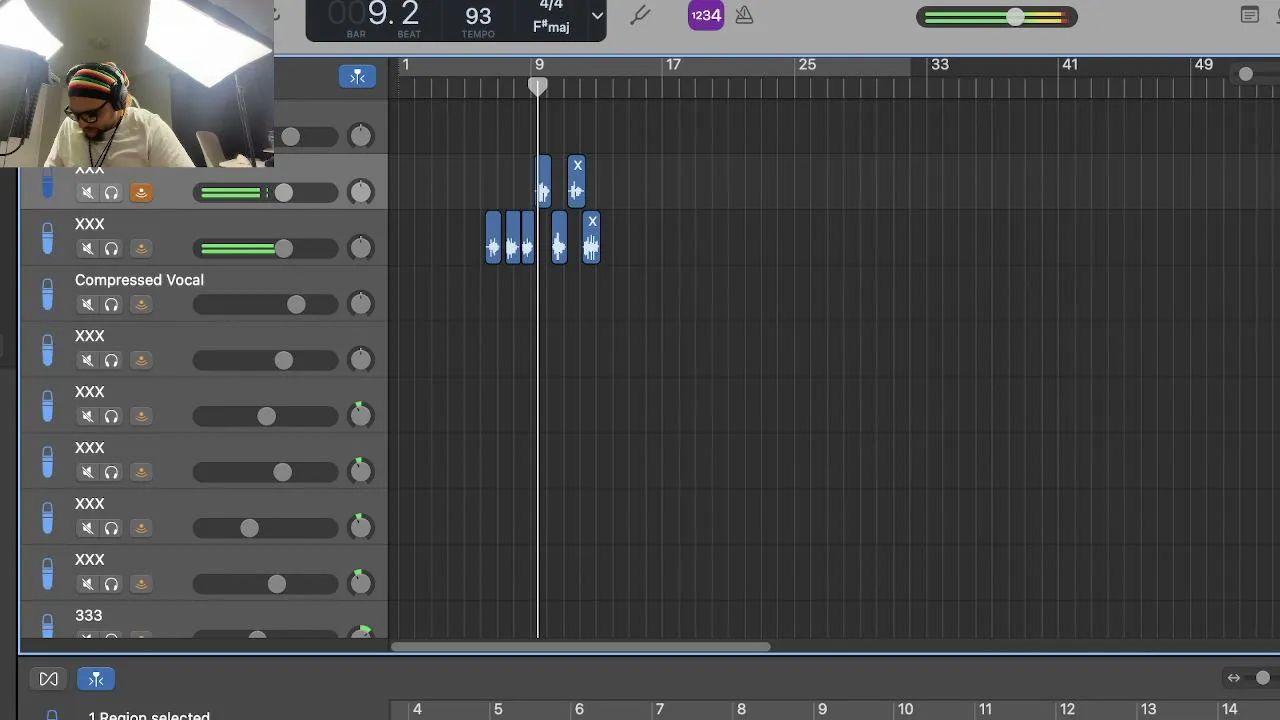Toggle Catch Playhead above the track headers
1280x720 pixels.
pyautogui.click(x=357, y=77)
